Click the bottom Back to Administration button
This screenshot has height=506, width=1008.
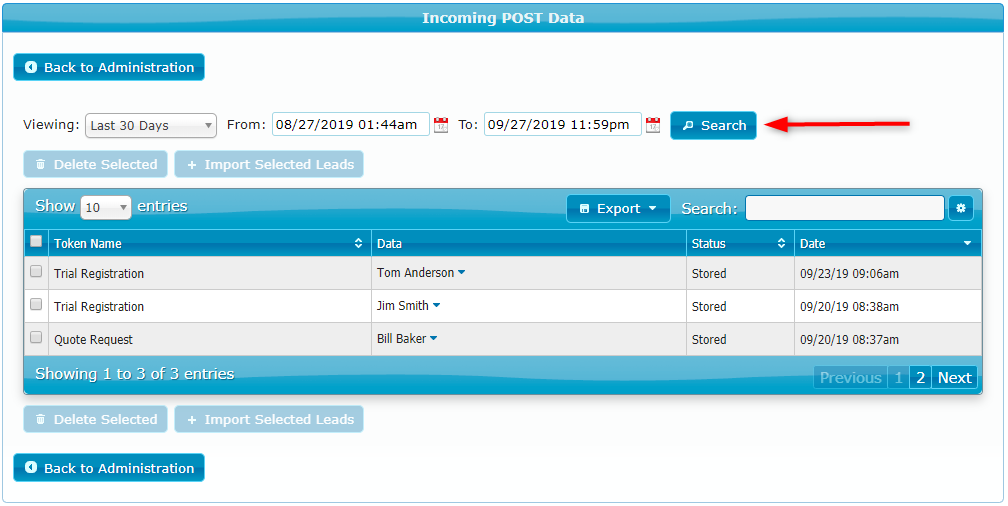tap(109, 467)
